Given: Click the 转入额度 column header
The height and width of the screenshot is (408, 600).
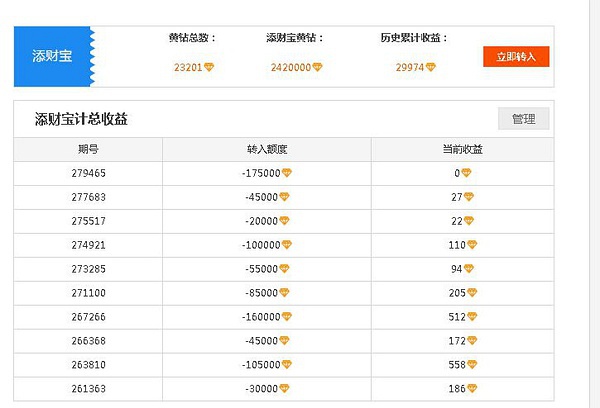Looking at the screenshot, I should pyautogui.click(x=267, y=149).
